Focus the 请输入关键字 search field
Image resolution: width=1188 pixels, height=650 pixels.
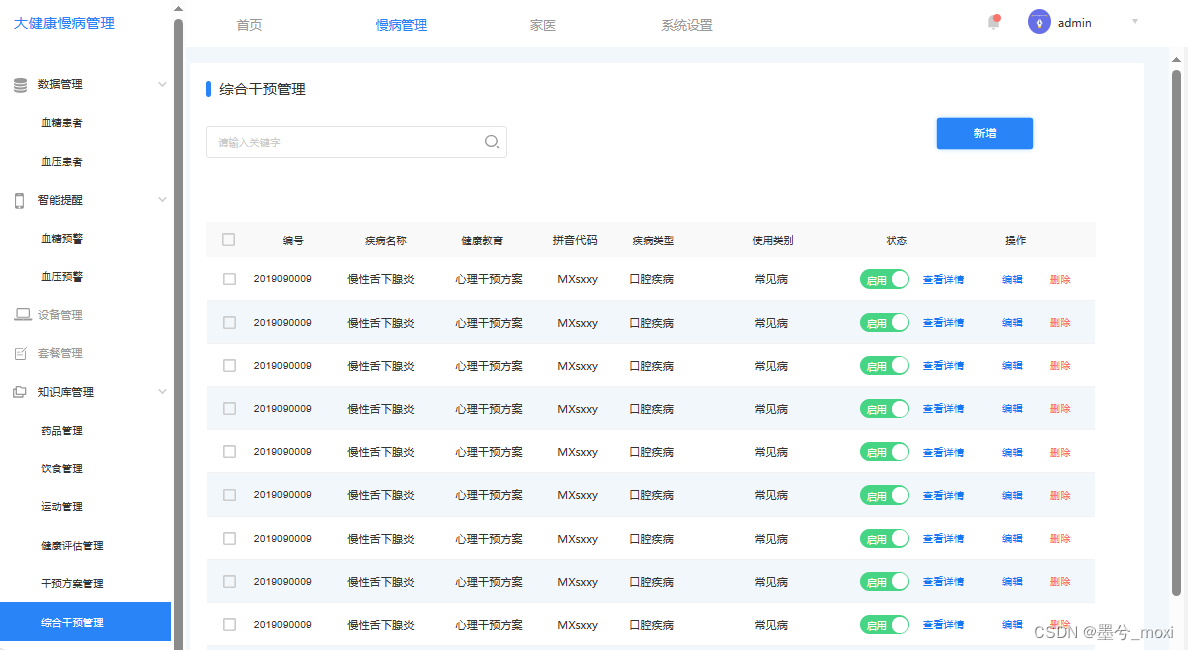[x=356, y=142]
